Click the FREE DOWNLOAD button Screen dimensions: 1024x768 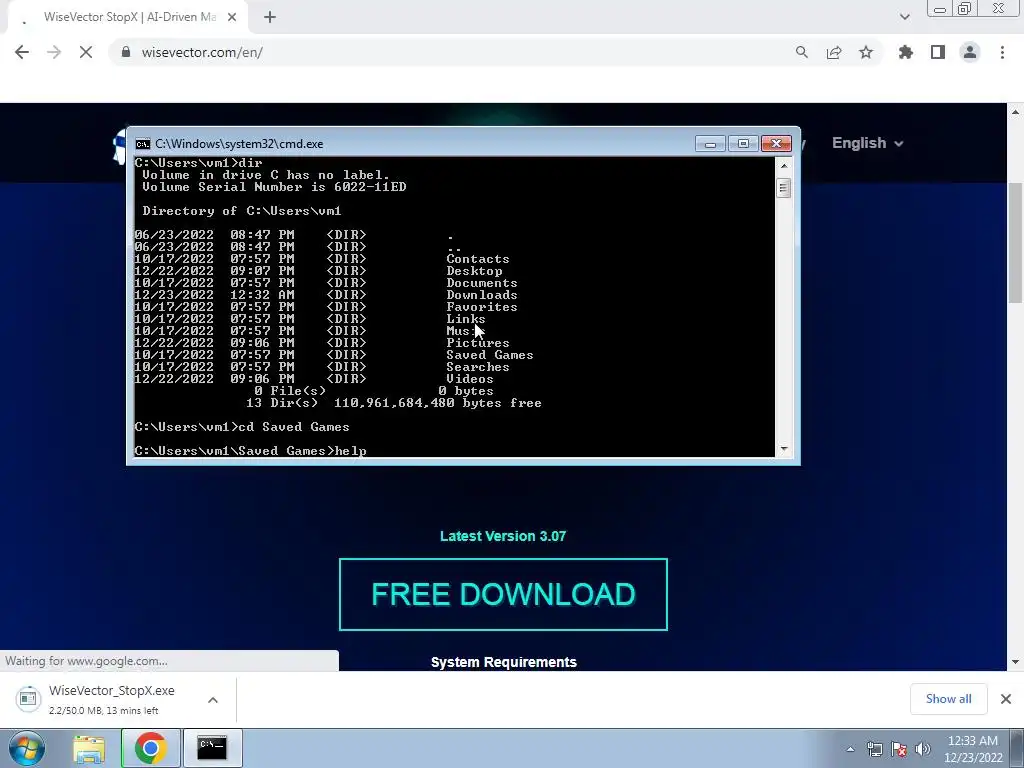click(504, 594)
